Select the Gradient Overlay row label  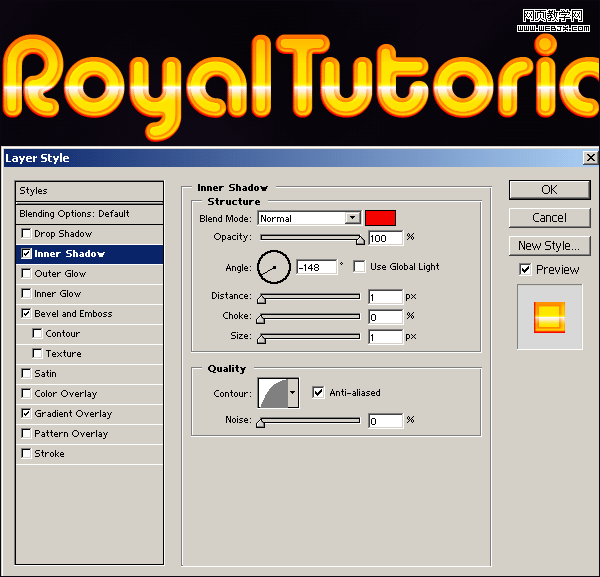pos(73,414)
